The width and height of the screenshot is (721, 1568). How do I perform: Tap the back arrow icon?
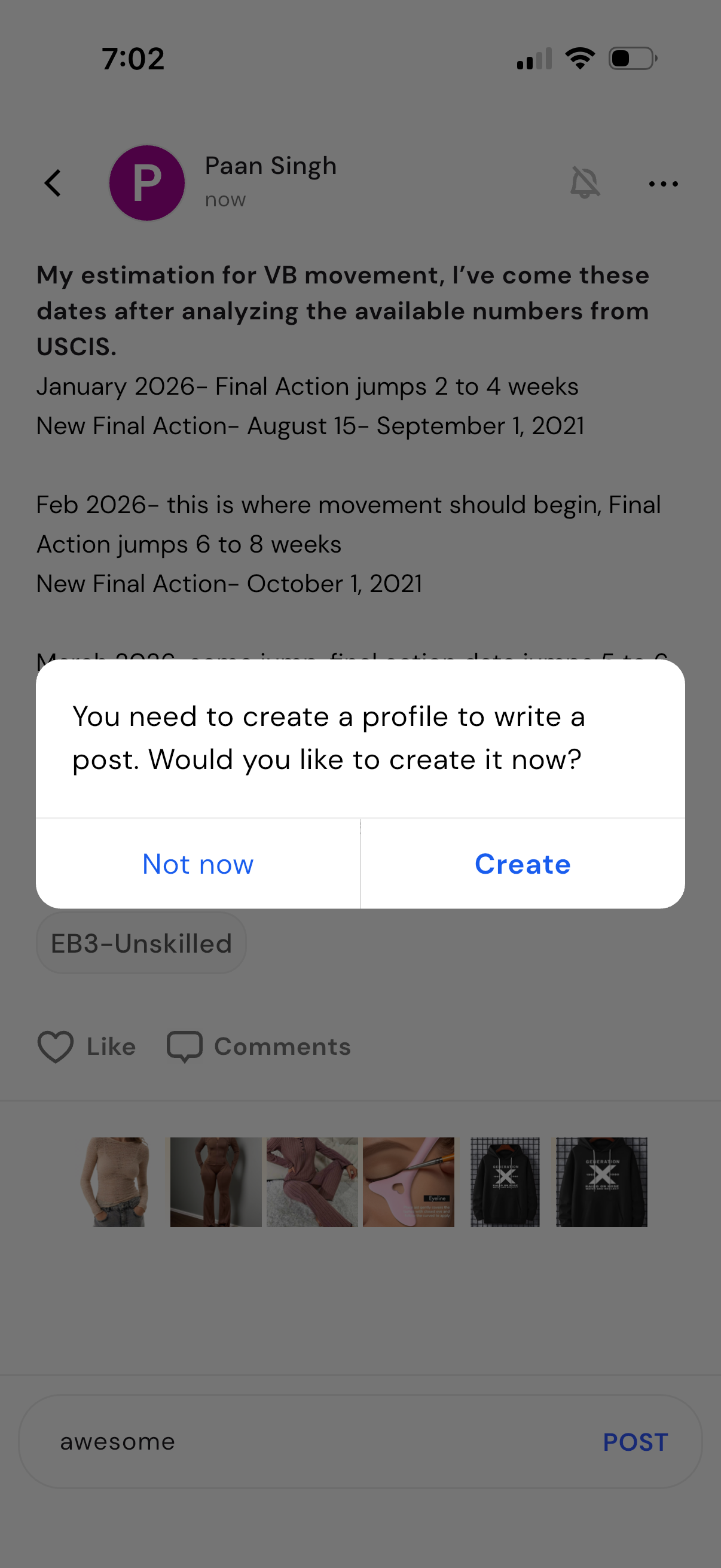click(x=54, y=183)
